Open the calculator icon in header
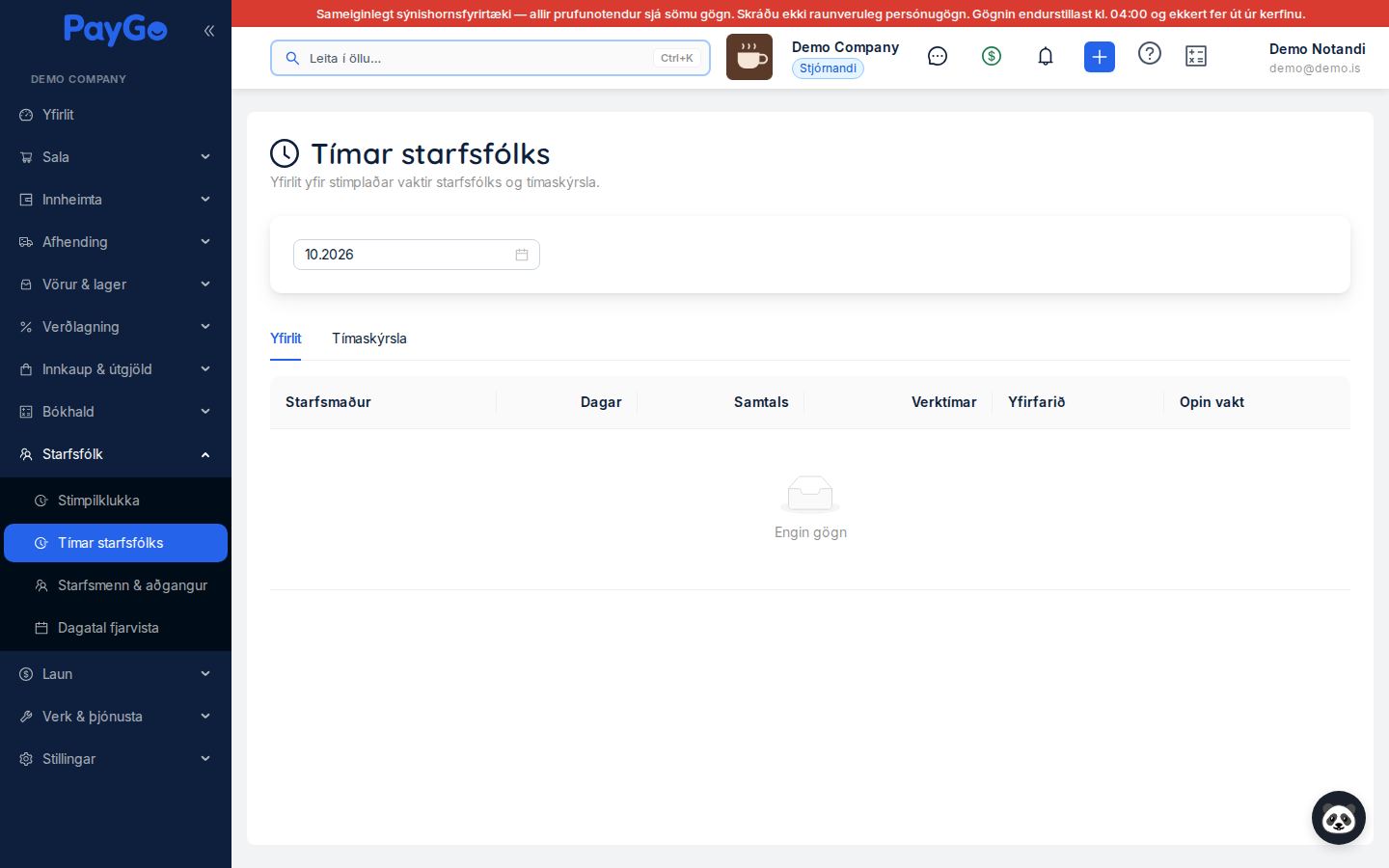 coord(1196,57)
